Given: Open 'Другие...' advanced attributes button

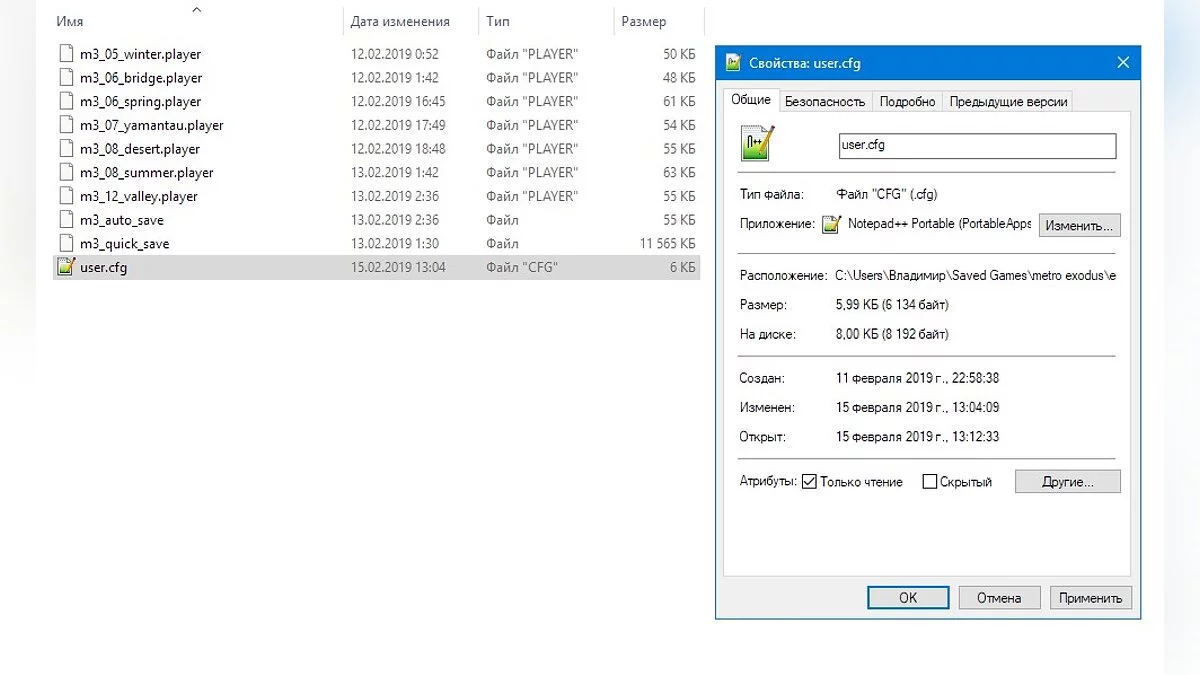Looking at the screenshot, I should [x=1067, y=482].
